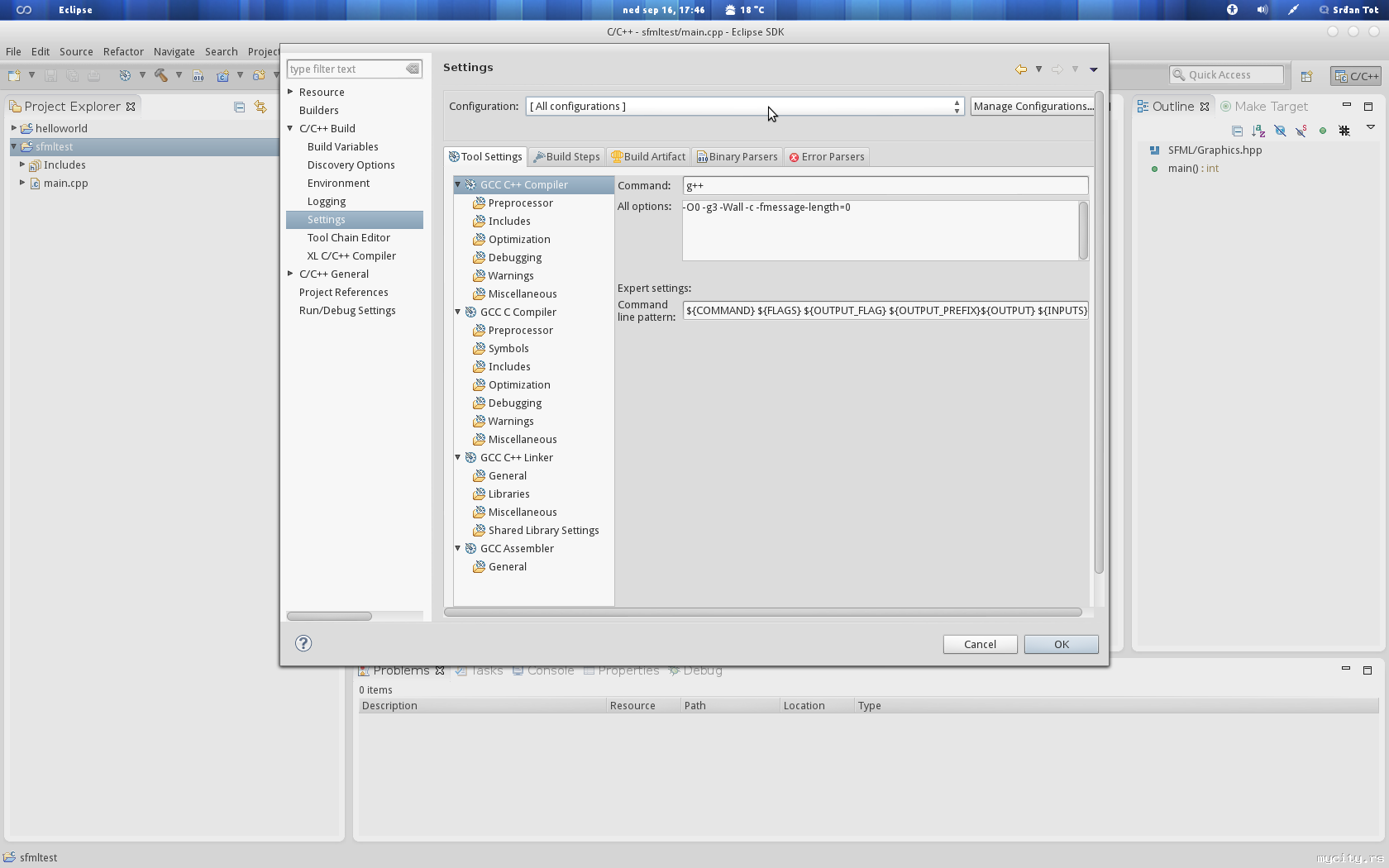Toggle Hide Fields in Outline
The width and height of the screenshot is (1389, 868).
click(x=1280, y=131)
